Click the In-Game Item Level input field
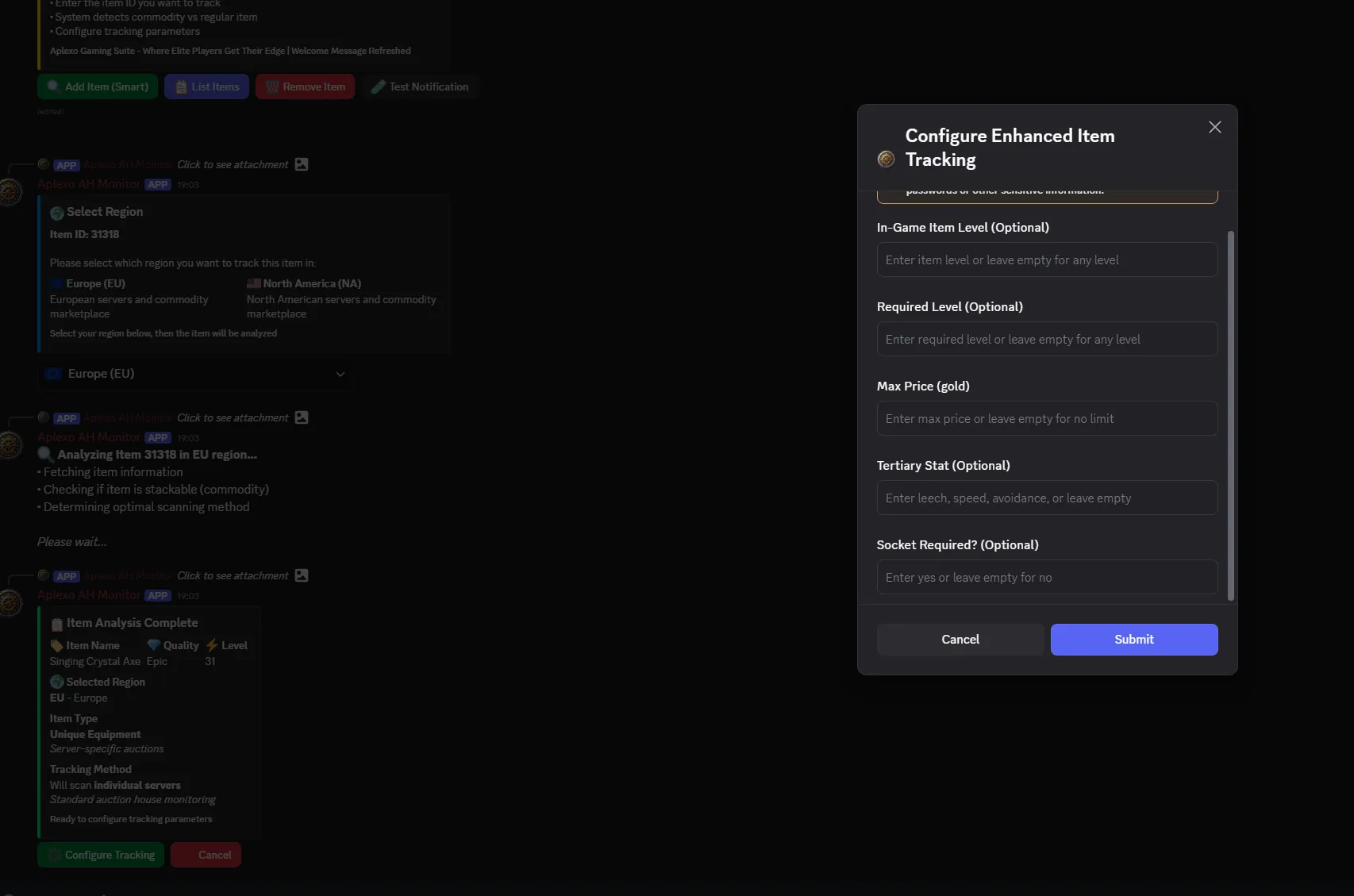The image size is (1354, 896). point(1047,260)
